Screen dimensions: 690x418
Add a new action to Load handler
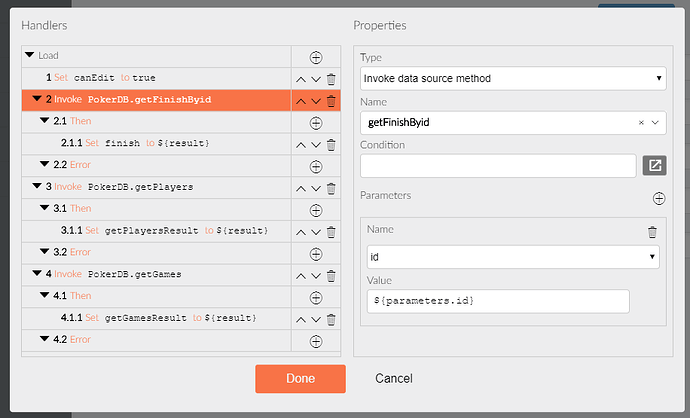316,57
